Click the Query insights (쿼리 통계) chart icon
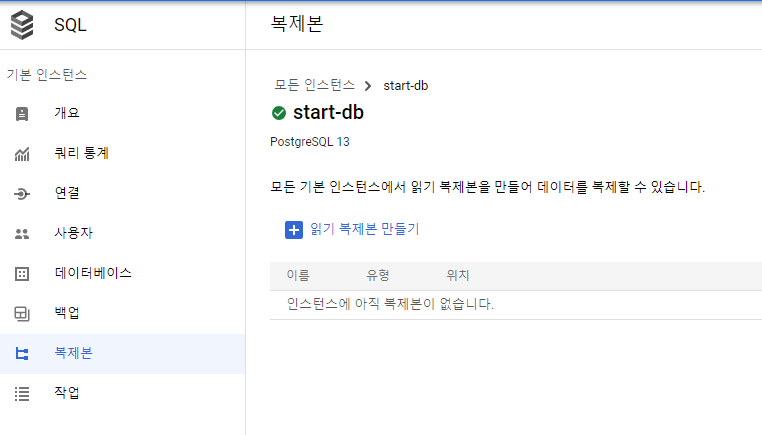The image size is (762, 435). (22, 154)
